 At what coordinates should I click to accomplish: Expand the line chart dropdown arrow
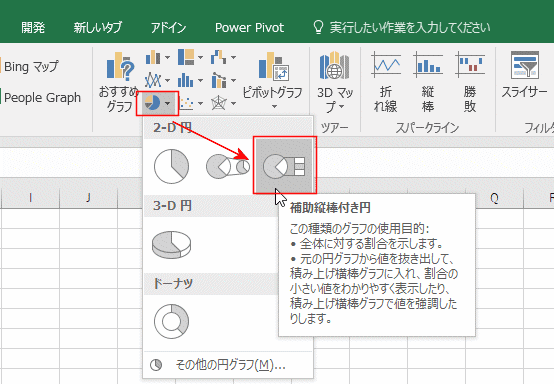[x=167, y=81]
